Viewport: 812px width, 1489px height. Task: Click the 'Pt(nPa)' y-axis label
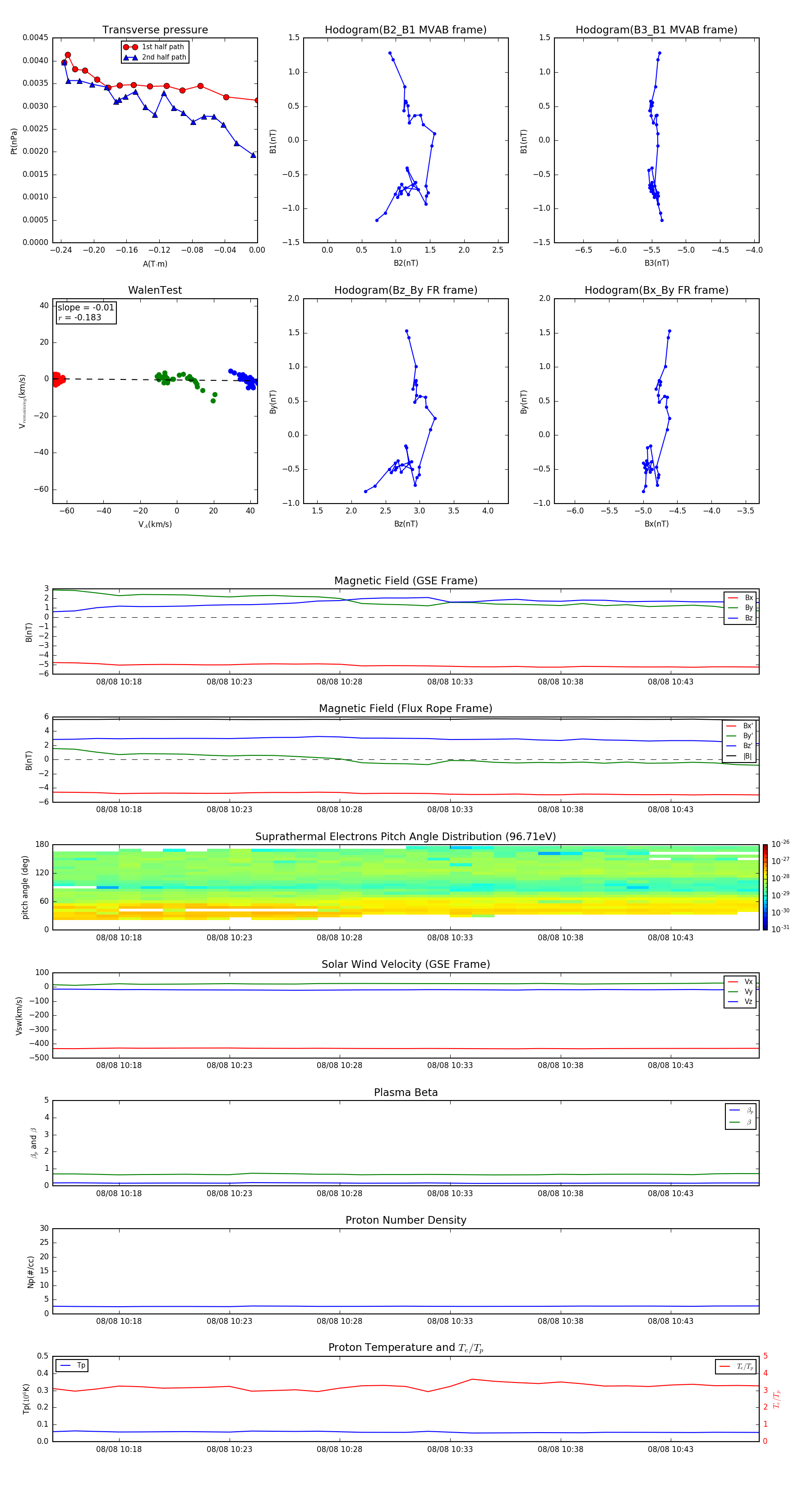(x=14, y=141)
